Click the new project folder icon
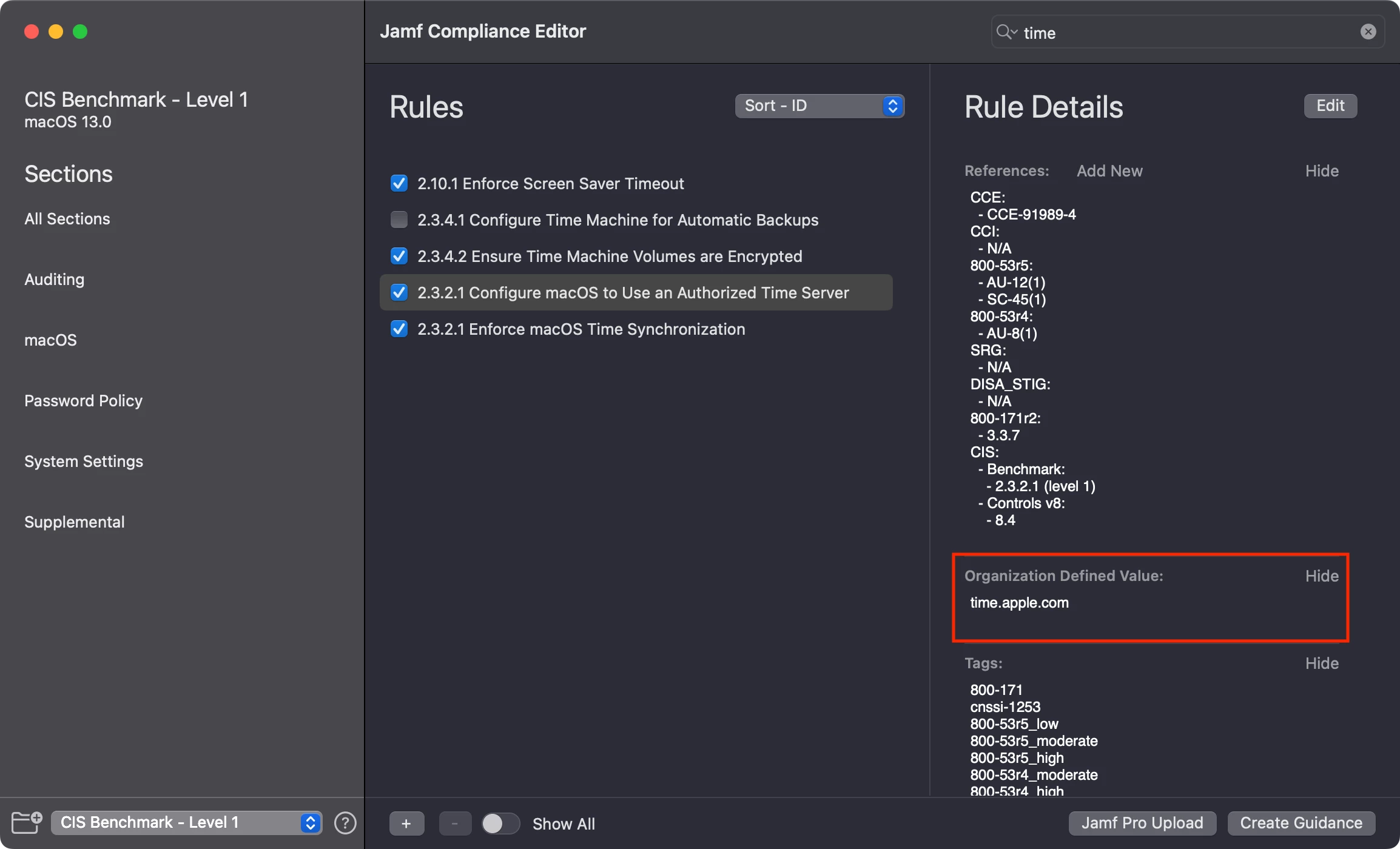 [x=27, y=823]
